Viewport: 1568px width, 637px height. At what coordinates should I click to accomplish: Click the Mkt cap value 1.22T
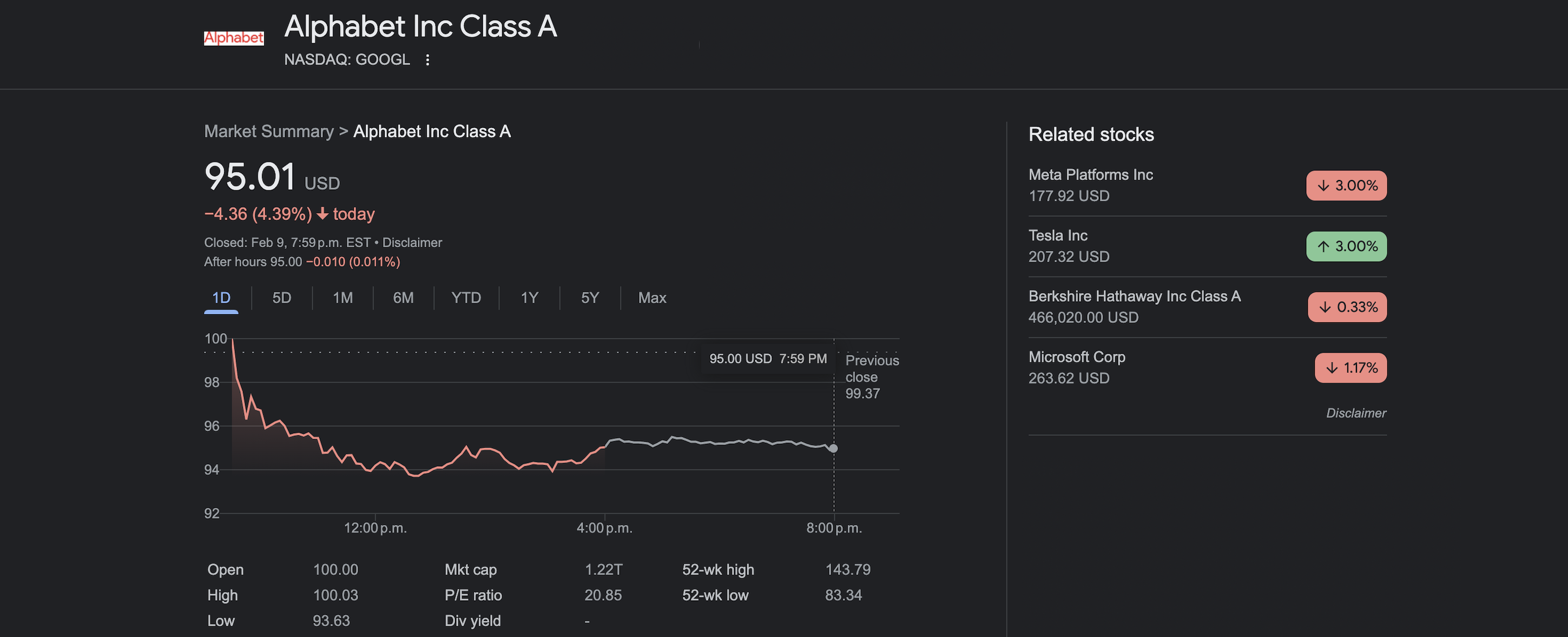pos(603,570)
